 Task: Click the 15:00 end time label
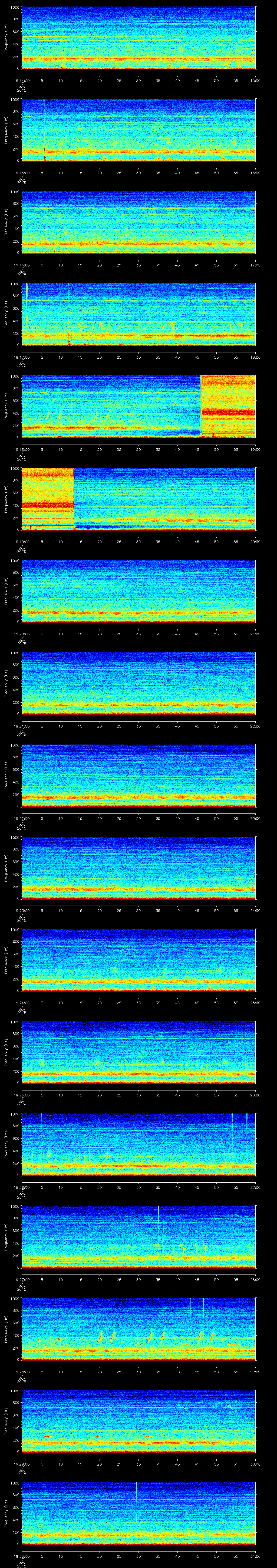(x=255, y=80)
